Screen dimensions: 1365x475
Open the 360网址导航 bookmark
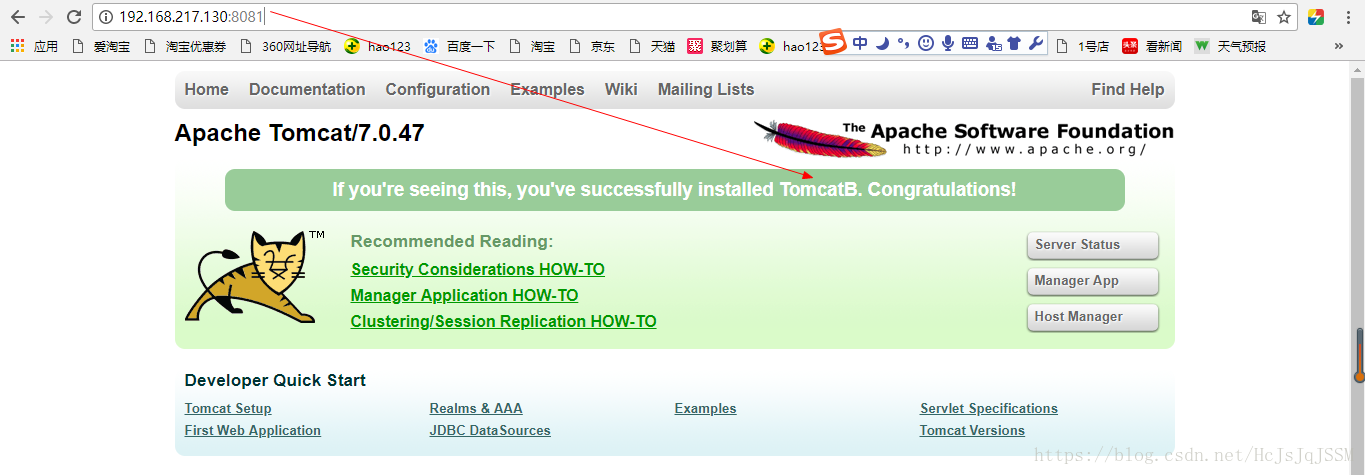click(285, 46)
